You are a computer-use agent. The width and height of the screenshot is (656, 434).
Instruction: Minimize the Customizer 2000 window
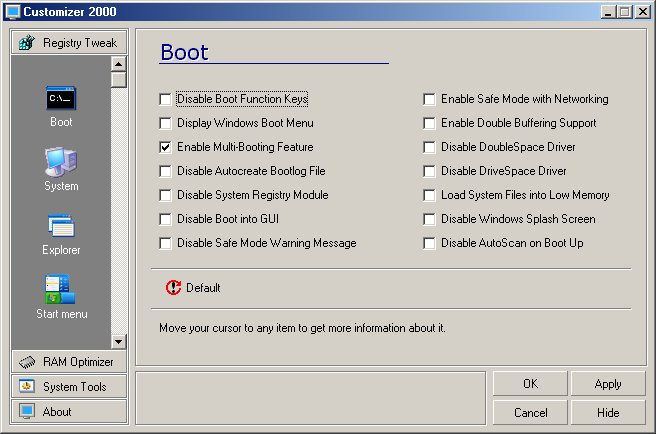coord(608,12)
